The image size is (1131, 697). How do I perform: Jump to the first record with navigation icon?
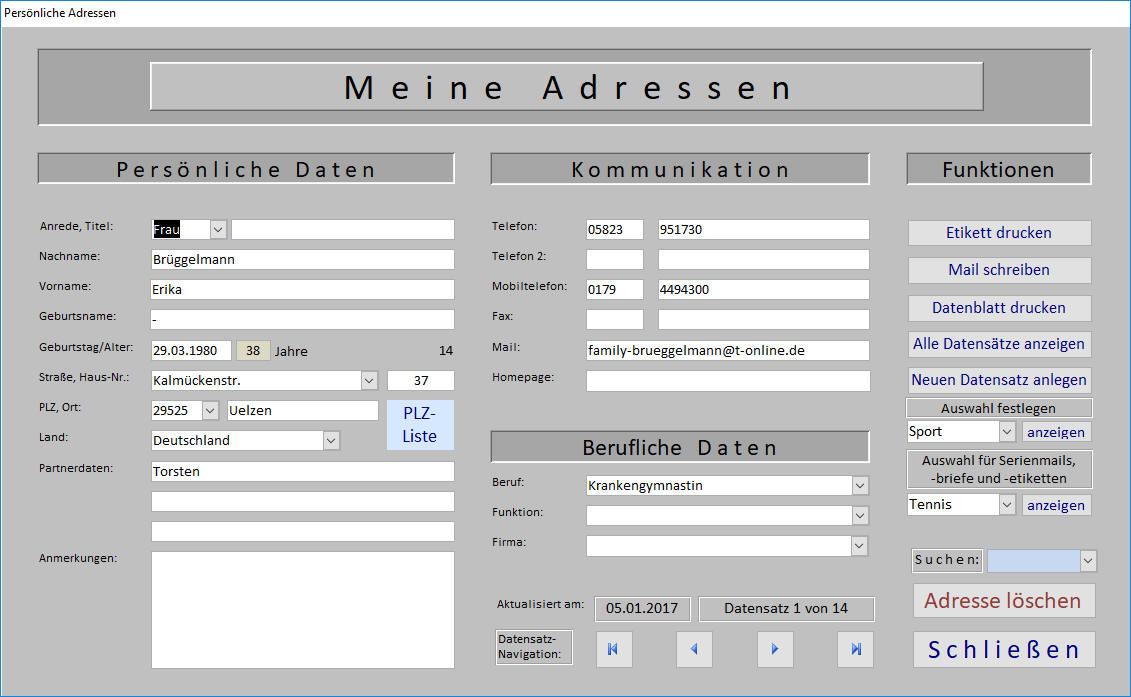614,649
